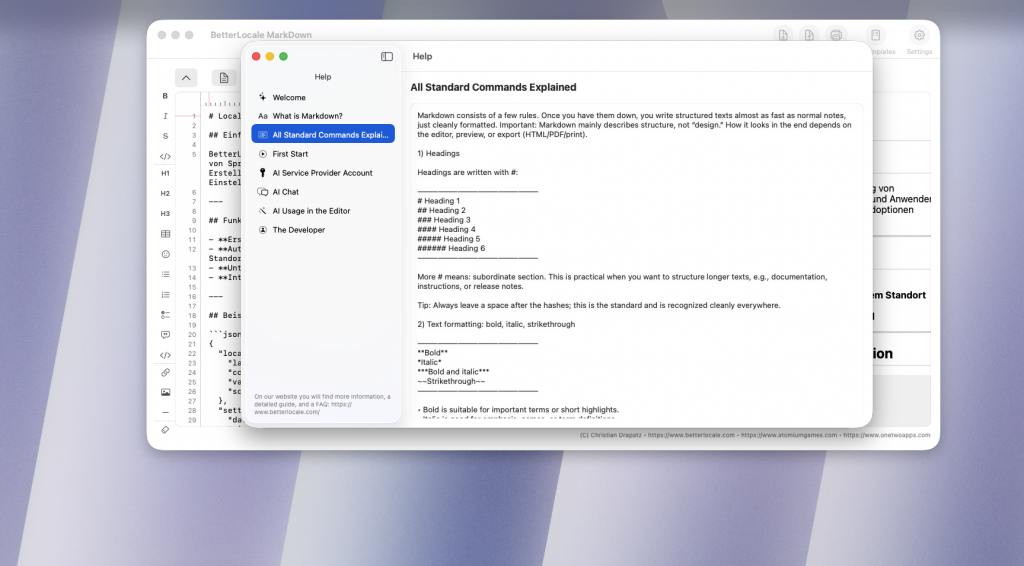Image resolution: width=1024 pixels, height=566 pixels.
Task: Open the emoji picker icon
Action: [x=165, y=254]
